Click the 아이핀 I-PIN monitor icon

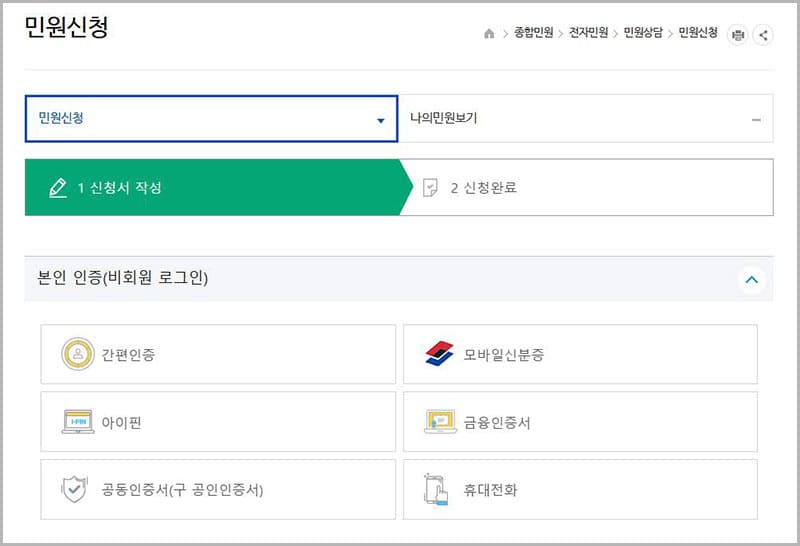pyautogui.click(x=78, y=422)
